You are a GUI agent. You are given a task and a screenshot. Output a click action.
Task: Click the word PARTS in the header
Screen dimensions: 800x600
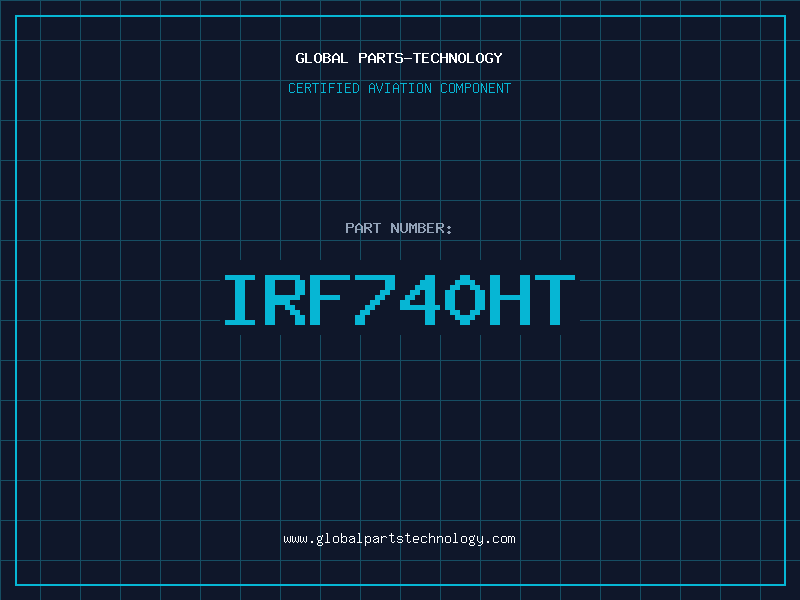pyautogui.click(x=380, y=58)
